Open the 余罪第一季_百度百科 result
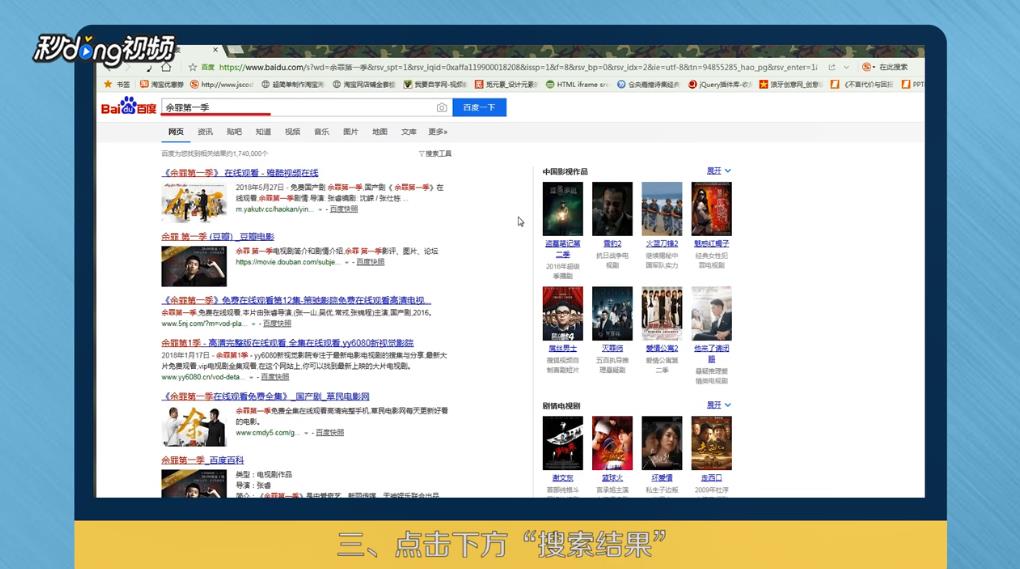Image resolution: width=1020 pixels, height=569 pixels. tap(202, 460)
